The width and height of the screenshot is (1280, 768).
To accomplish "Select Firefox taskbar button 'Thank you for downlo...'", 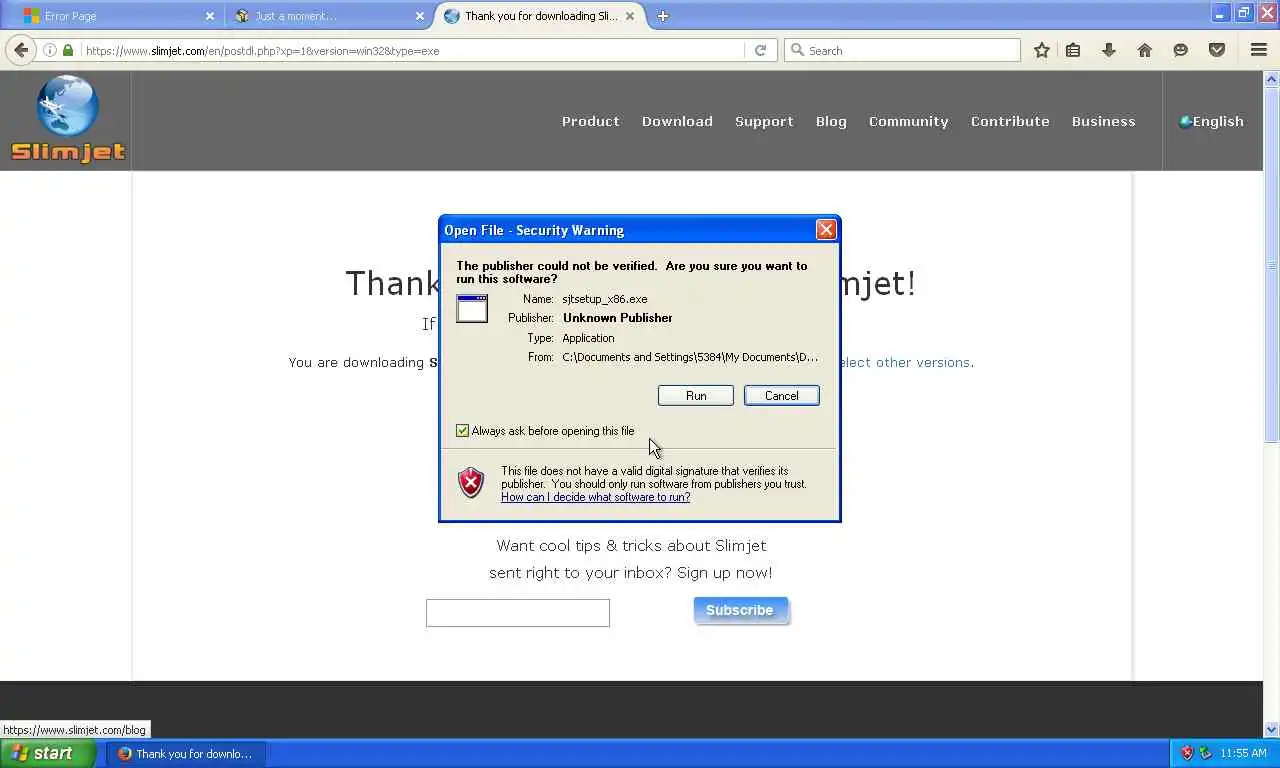I will 185,753.
